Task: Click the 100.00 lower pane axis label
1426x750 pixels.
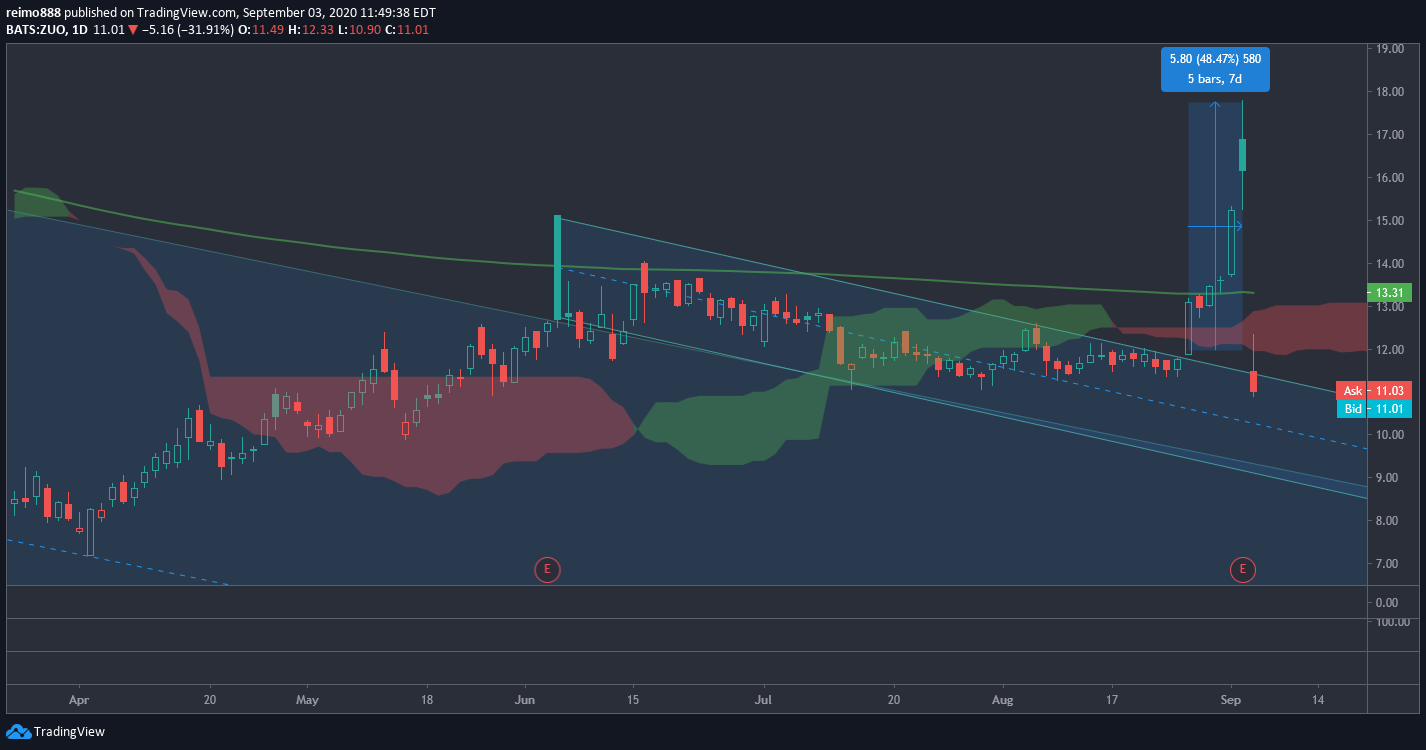Action: 1391,622
